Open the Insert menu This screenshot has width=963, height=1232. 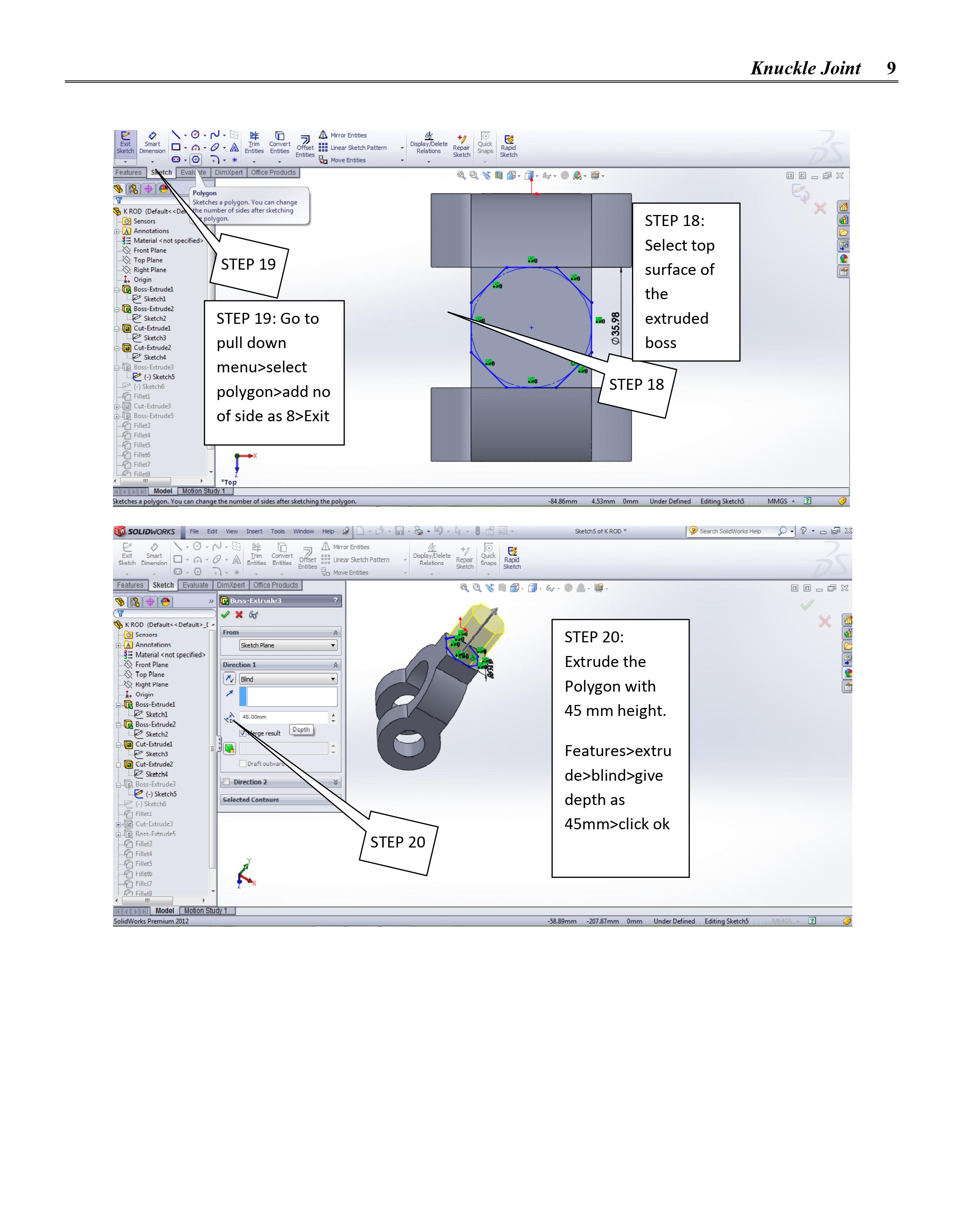[254, 531]
